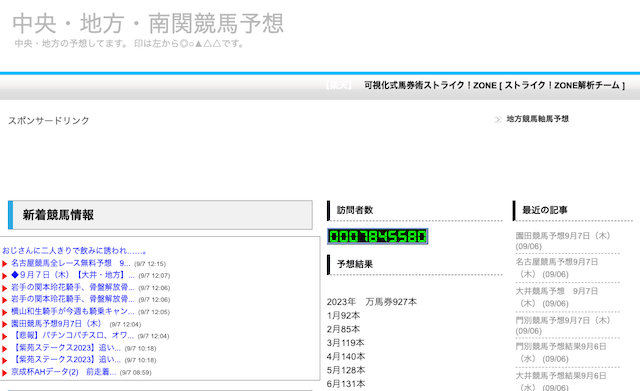The height and width of the screenshot is (391, 640).
Task: Click the 4月140本 result line
Action: click(346, 356)
